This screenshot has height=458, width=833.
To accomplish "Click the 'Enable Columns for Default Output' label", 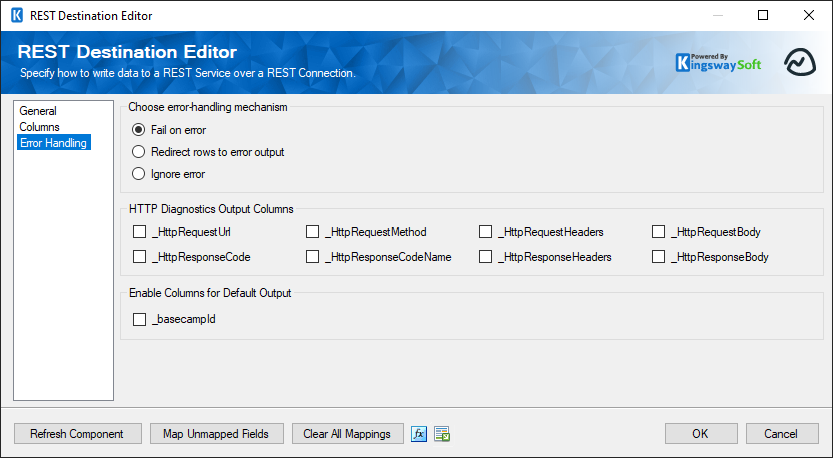I will [x=210, y=293].
